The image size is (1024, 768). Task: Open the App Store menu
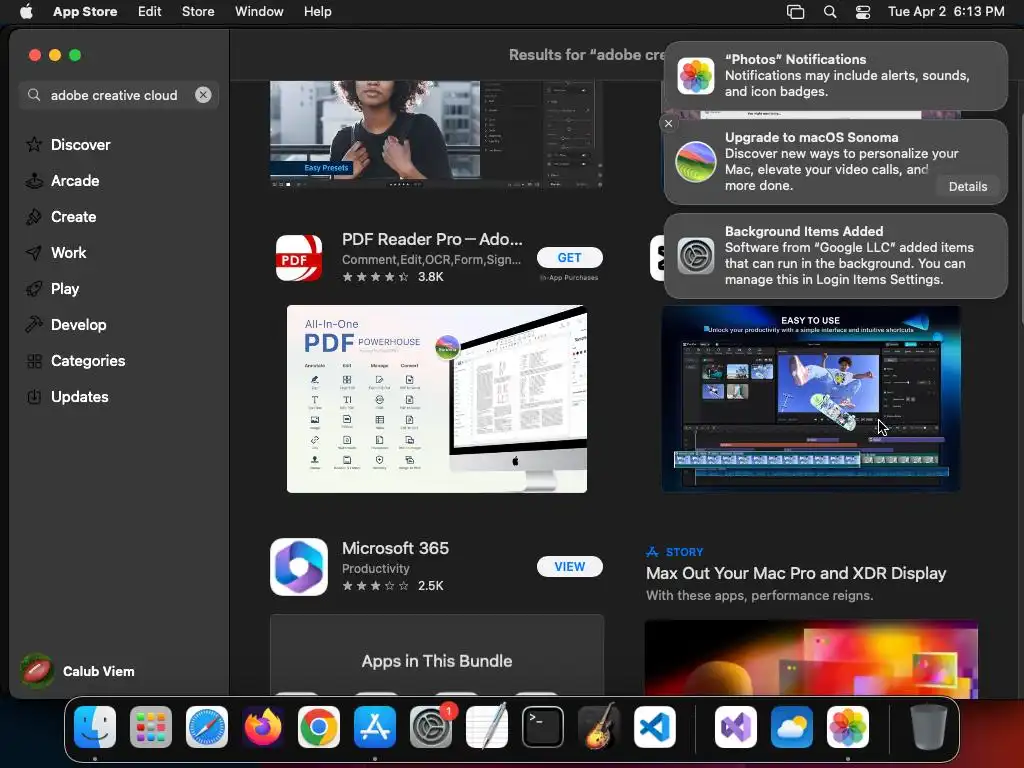(85, 11)
